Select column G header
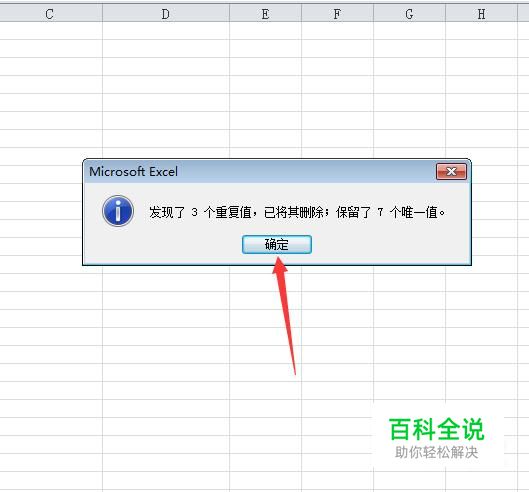The image size is (529, 492). point(410,14)
